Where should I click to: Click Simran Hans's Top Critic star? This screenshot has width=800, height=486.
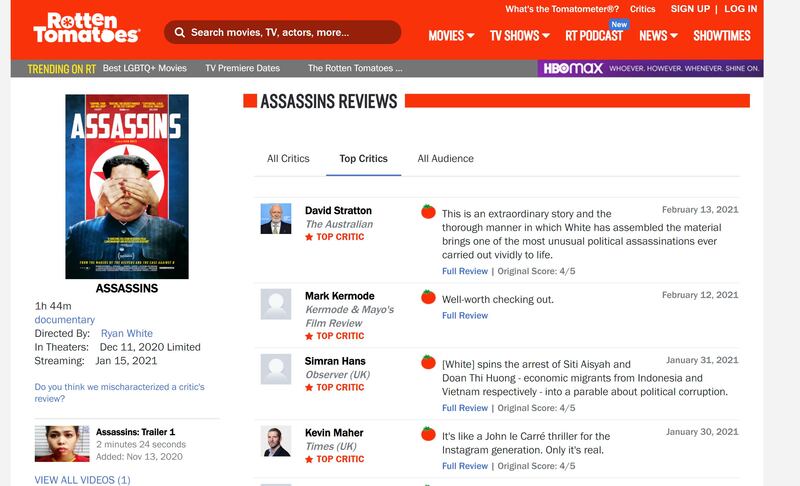tap(309, 388)
